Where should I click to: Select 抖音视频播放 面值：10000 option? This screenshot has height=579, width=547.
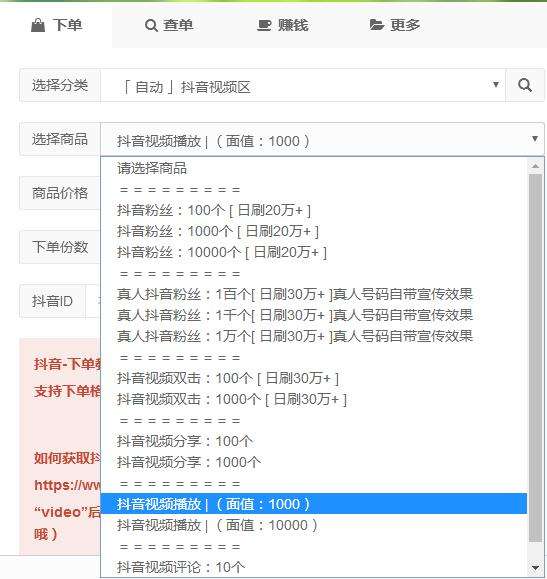pyautogui.click(x=314, y=525)
